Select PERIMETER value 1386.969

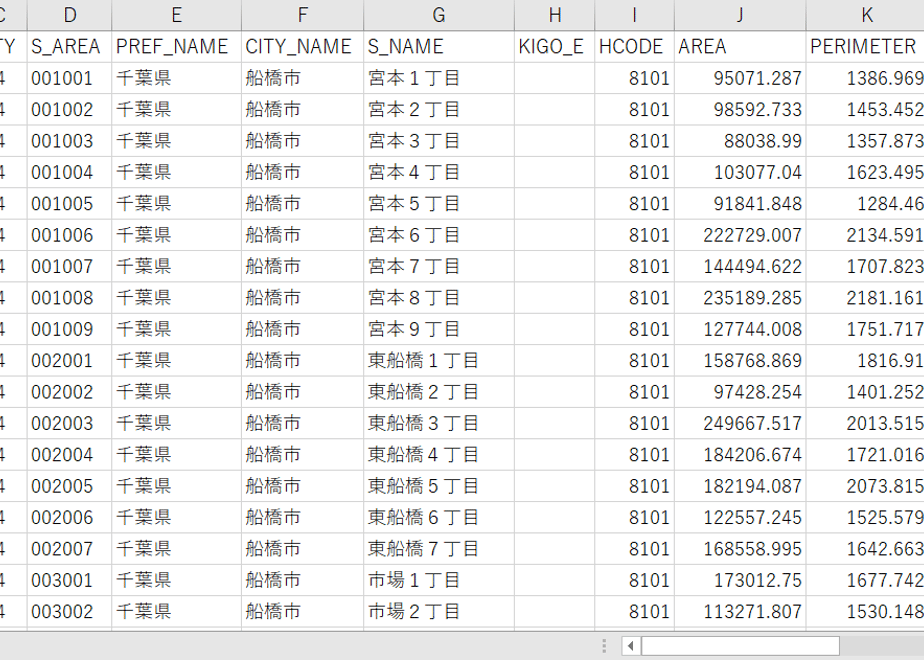tap(865, 78)
